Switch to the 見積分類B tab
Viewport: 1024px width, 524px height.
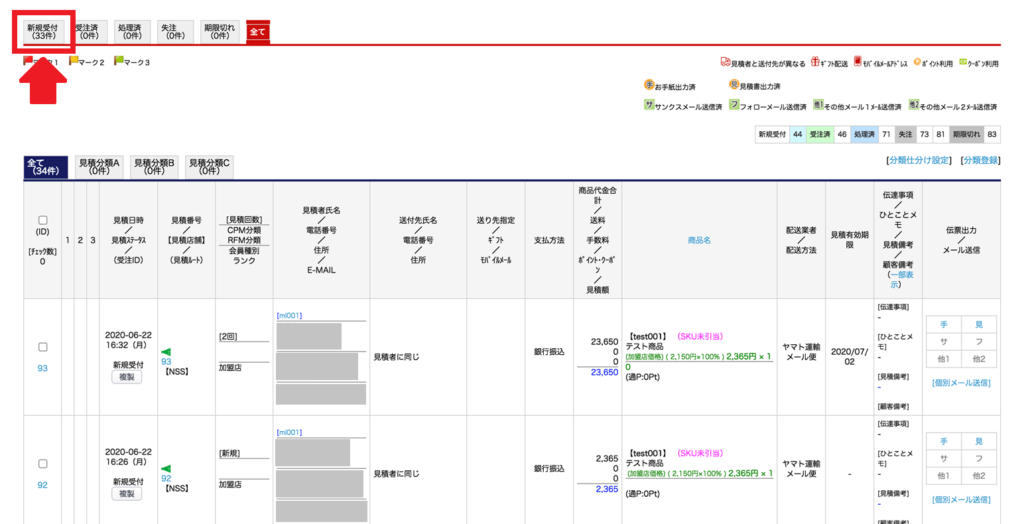(154, 167)
